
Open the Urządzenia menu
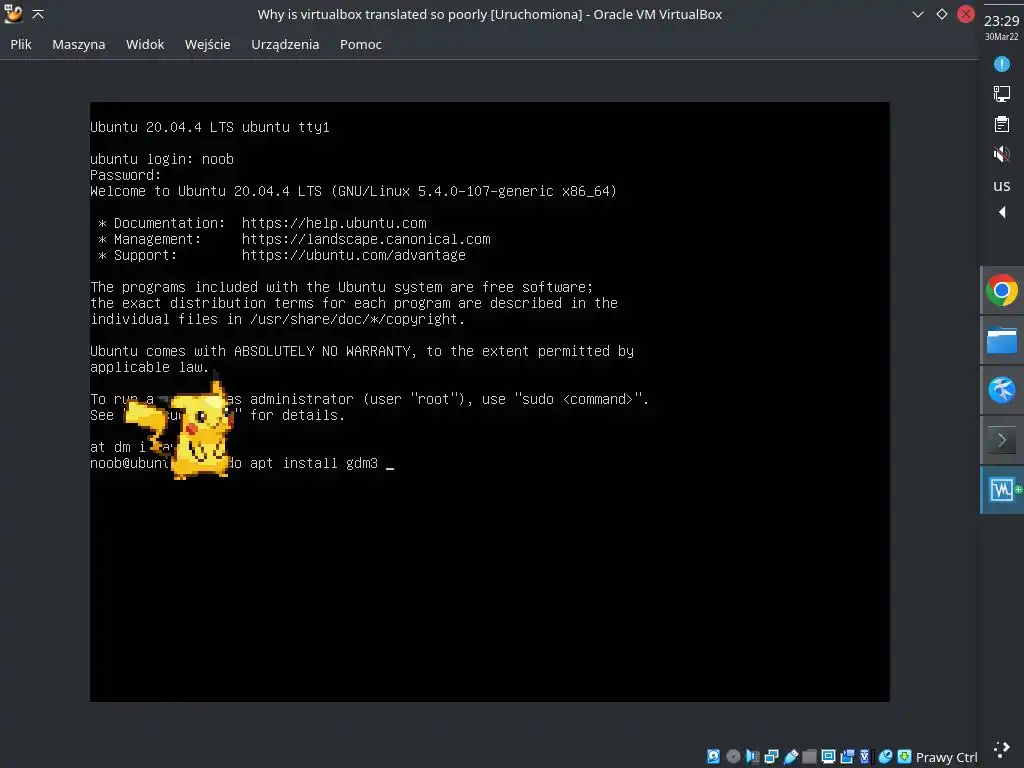pyautogui.click(x=285, y=44)
